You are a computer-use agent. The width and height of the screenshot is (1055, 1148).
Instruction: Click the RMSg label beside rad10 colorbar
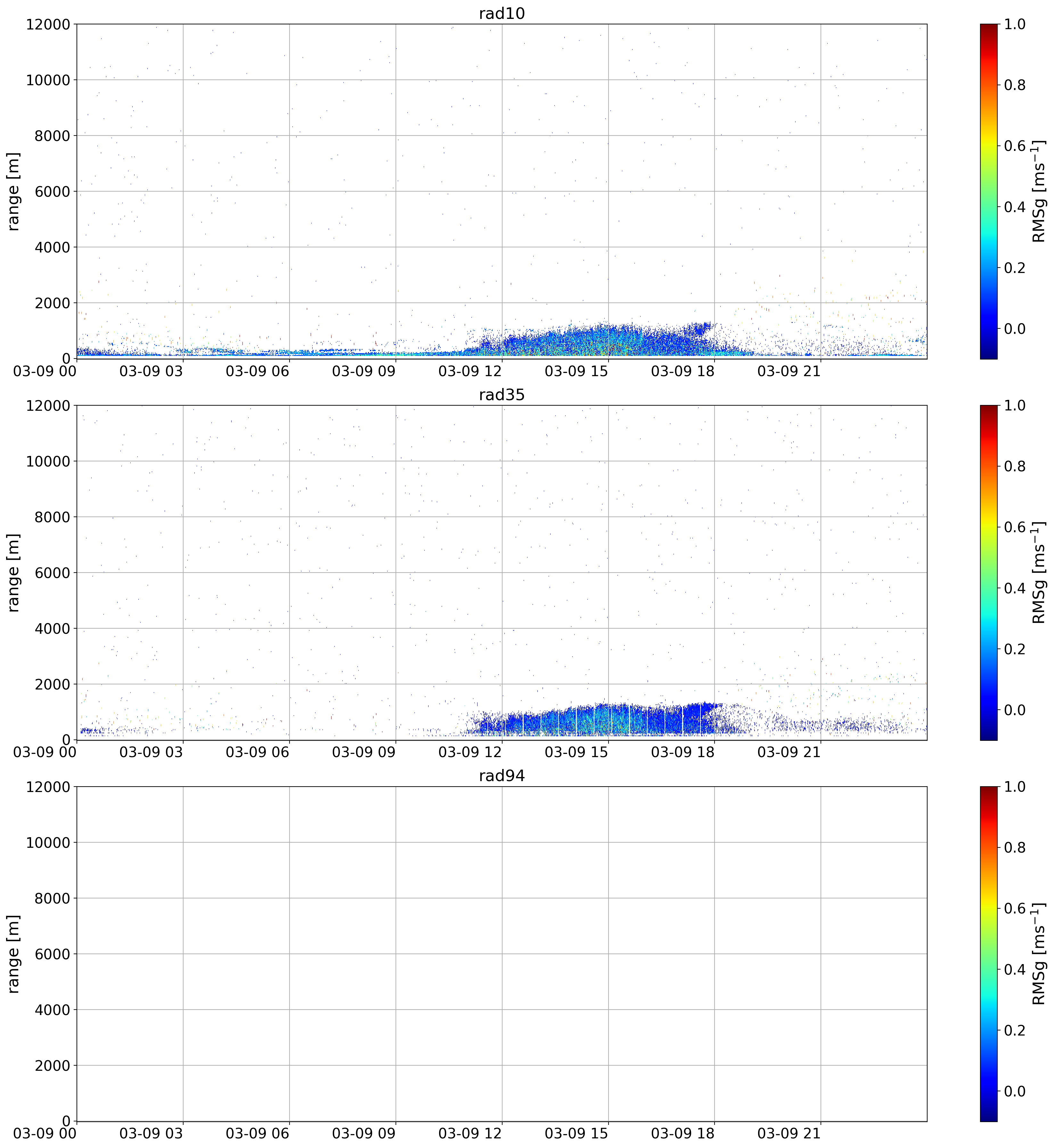(1038, 191)
